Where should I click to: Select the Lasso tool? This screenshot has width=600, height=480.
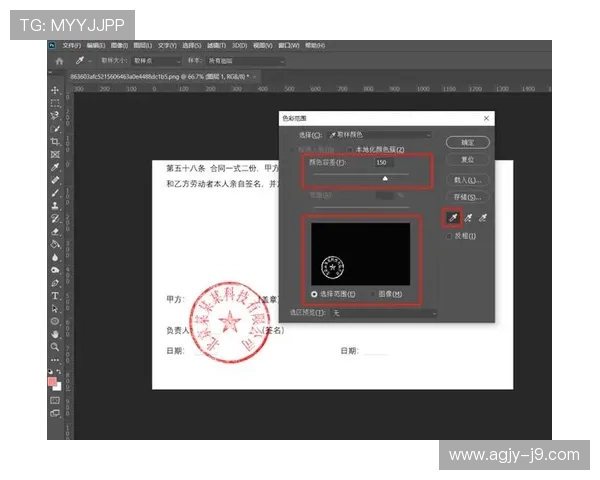(55, 116)
